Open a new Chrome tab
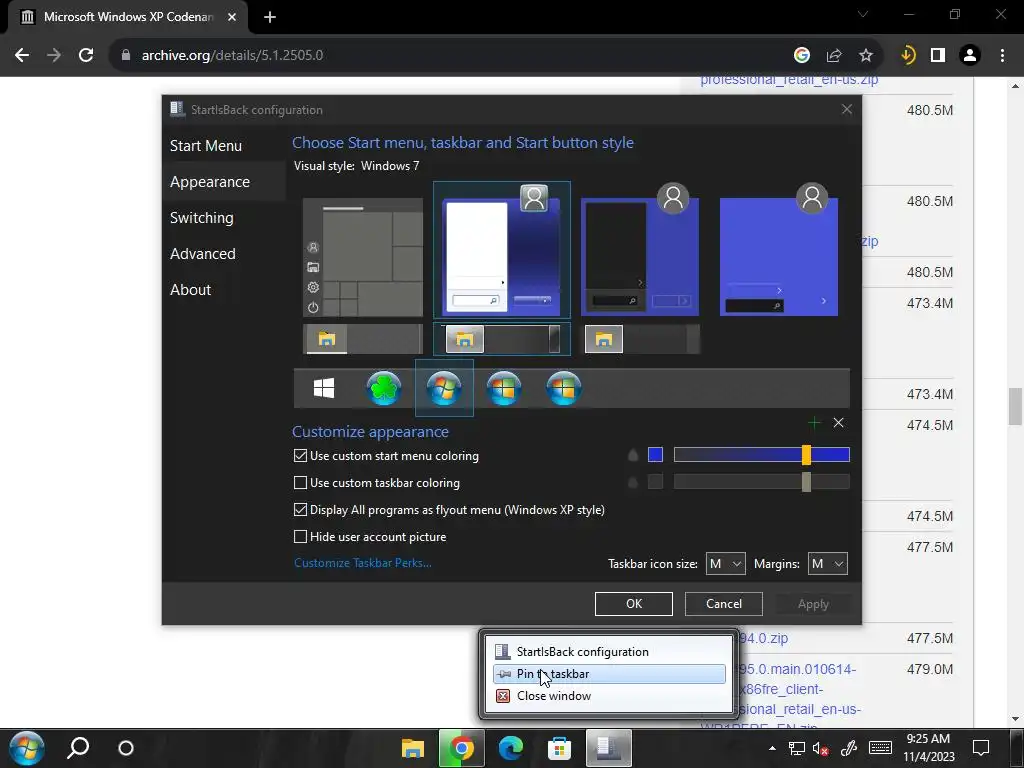The image size is (1024, 768). coord(270,17)
